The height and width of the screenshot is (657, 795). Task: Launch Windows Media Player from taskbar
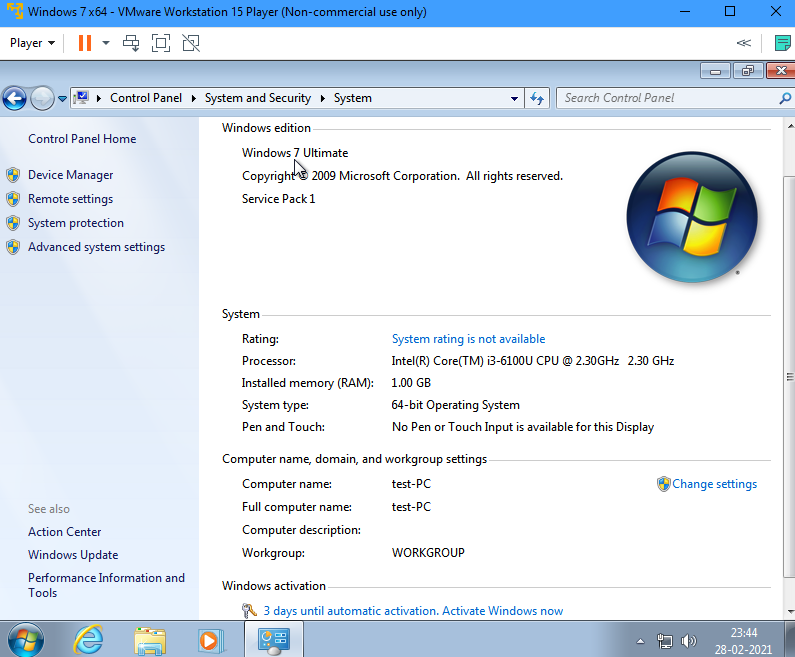click(x=211, y=640)
